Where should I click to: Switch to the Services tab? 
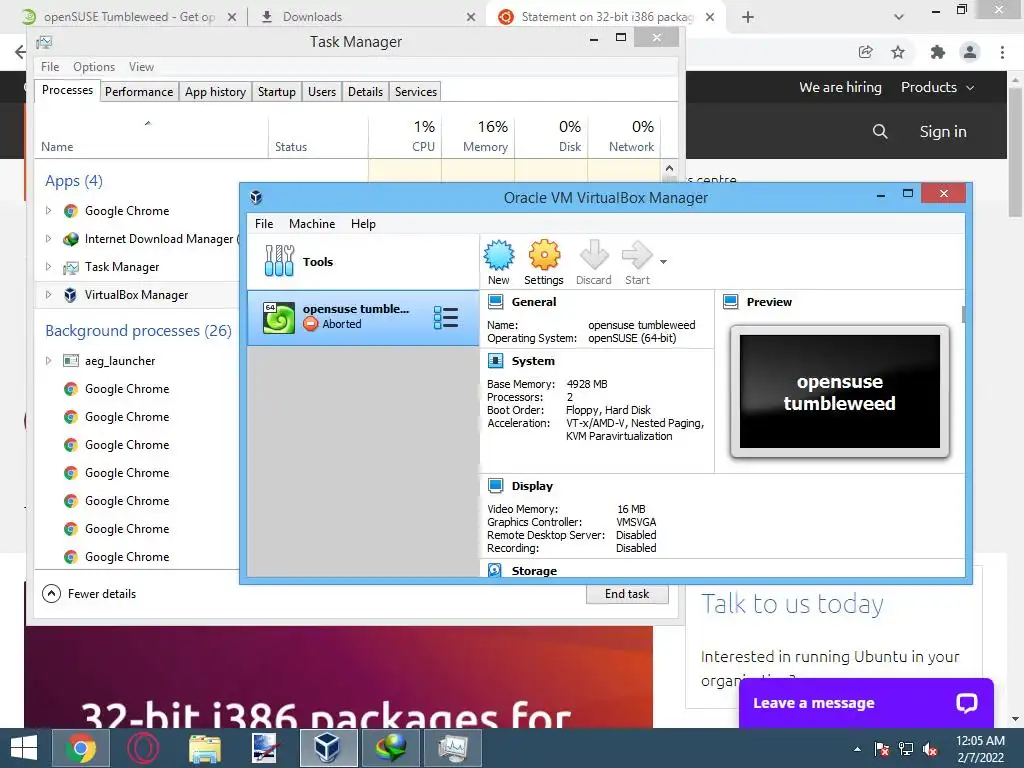tap(415, 91)
